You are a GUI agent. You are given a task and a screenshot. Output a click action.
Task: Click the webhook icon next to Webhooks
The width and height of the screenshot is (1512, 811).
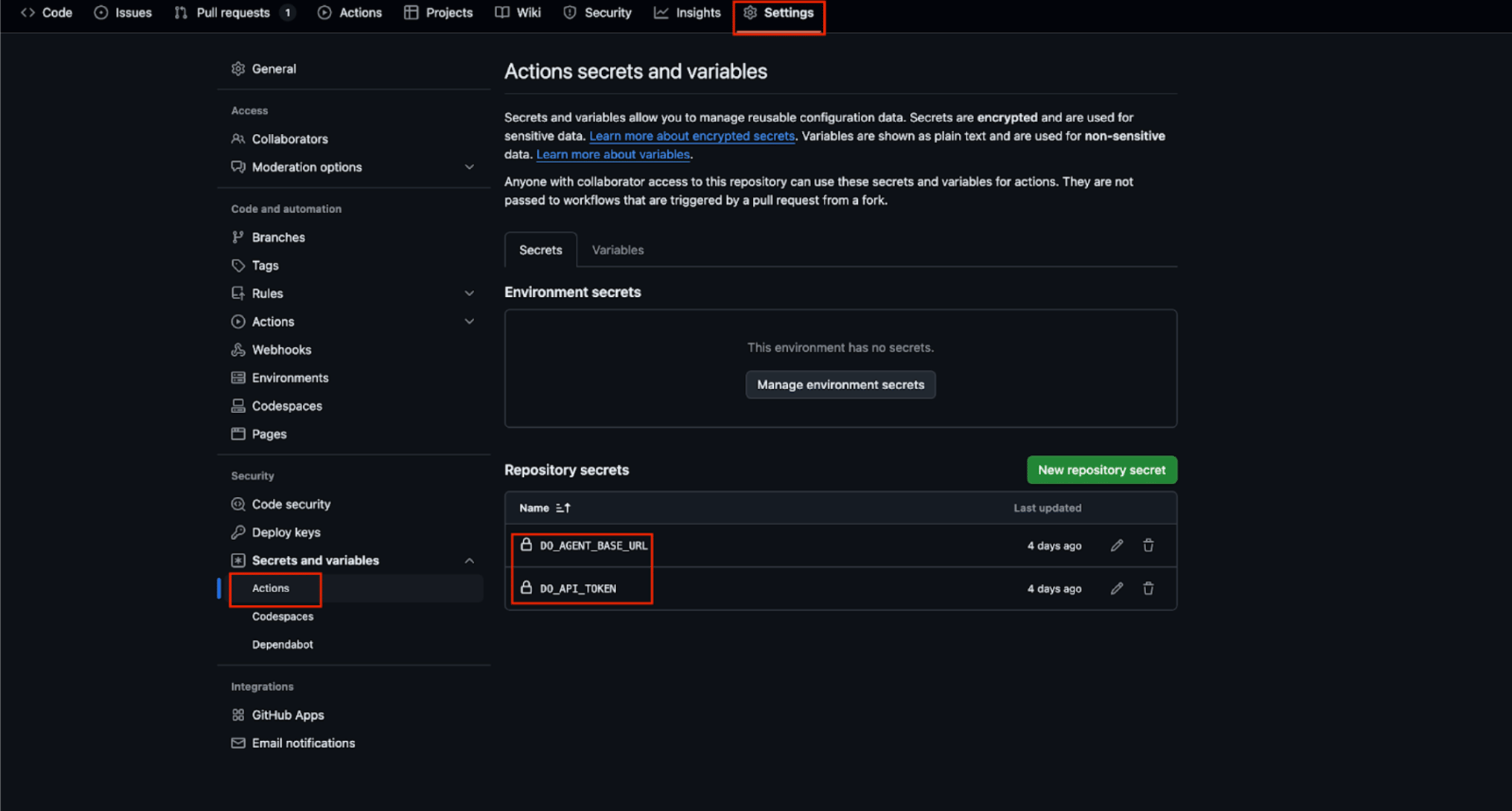[x=238, y=350]
